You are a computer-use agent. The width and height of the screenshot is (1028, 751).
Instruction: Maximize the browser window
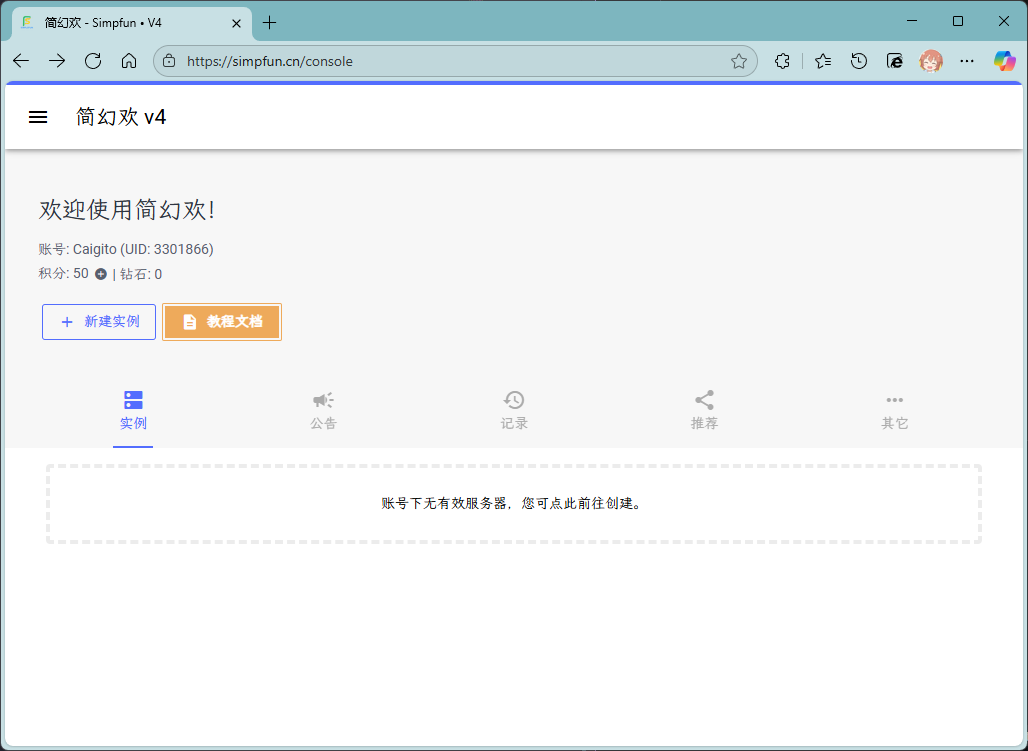[x=958, y=22]
